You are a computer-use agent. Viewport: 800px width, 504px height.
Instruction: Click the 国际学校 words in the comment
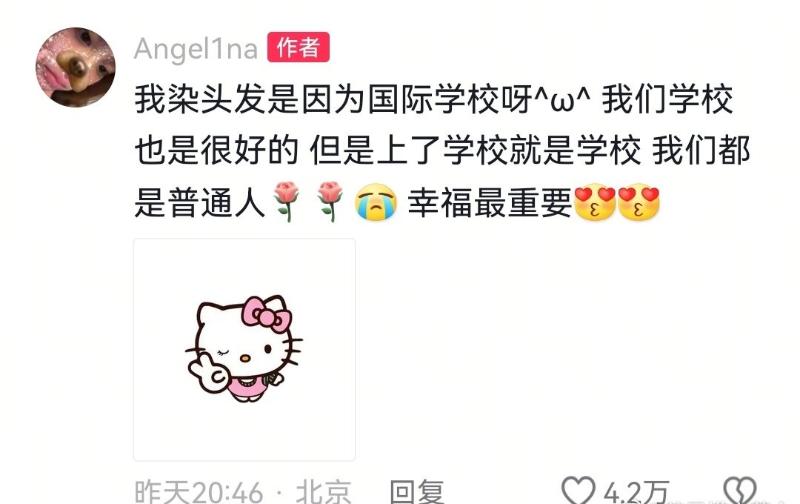click(x=434, y=99)
